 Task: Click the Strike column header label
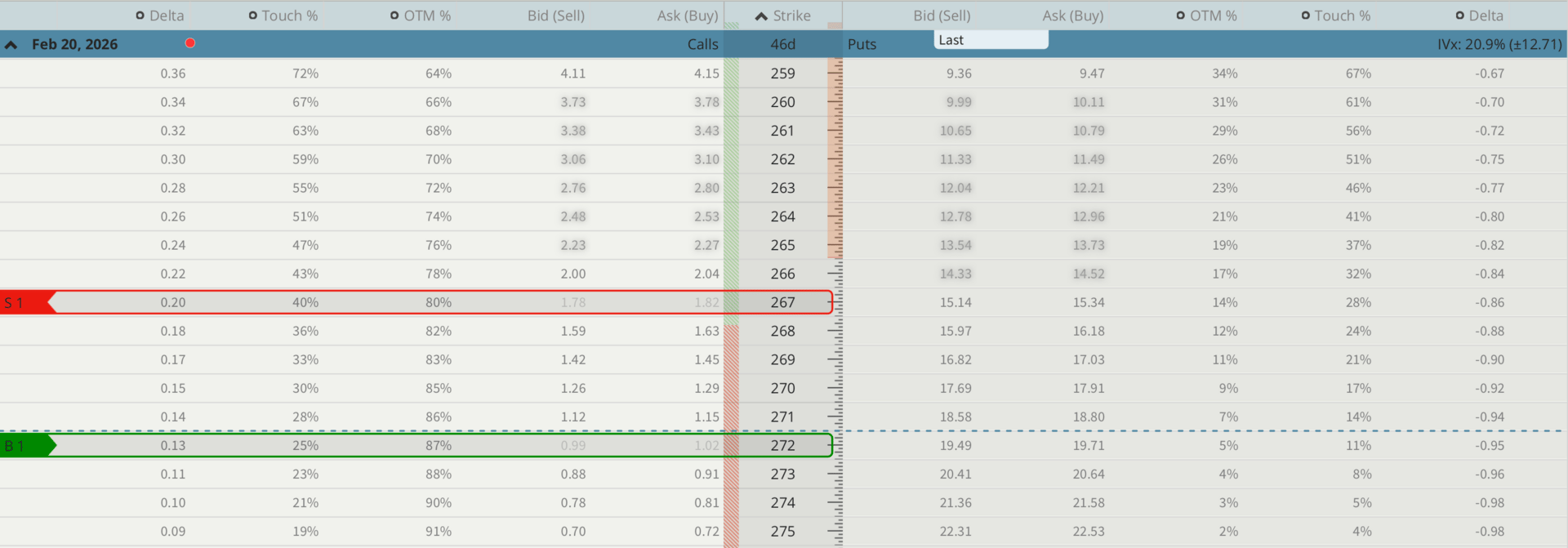[x=792, y=16]
